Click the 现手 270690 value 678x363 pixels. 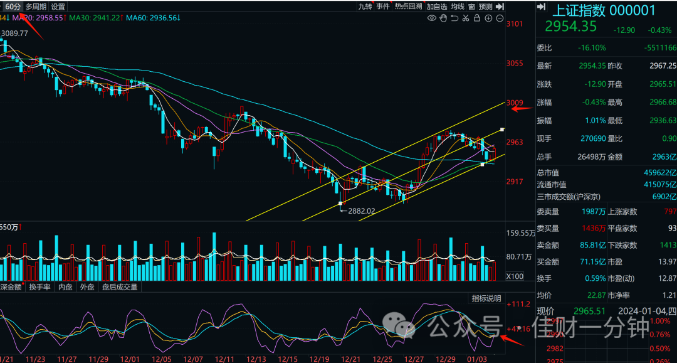592,138
